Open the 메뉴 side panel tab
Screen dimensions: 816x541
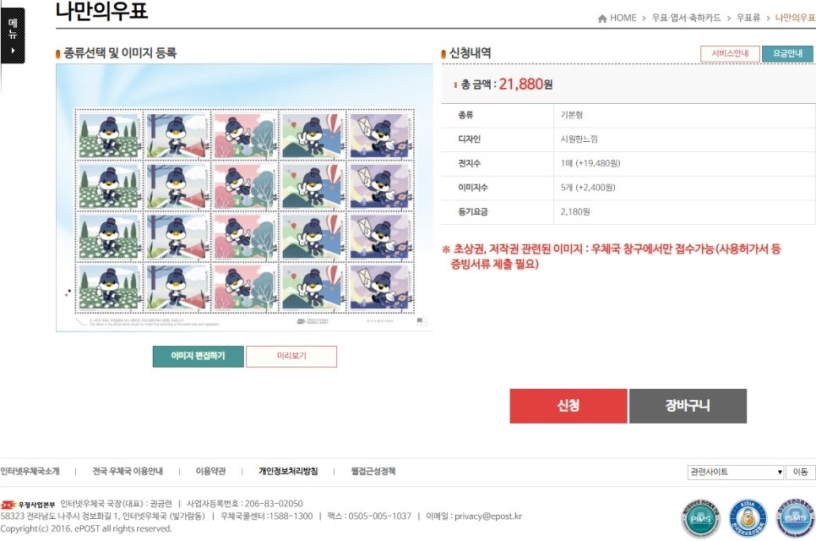pos(12,35)
